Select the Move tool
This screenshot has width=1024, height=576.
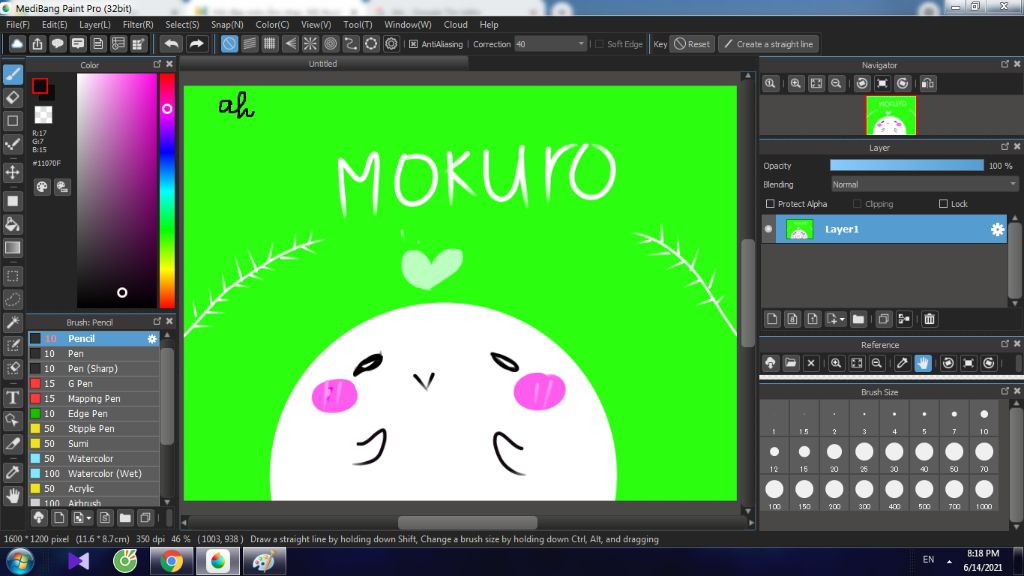click(12, 172)
